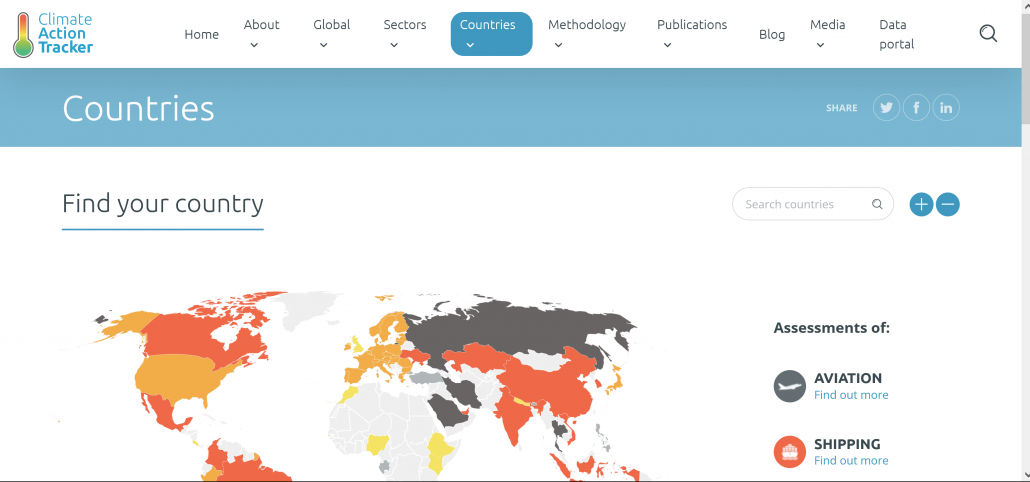The width and height of the screenshot is (1030, 482).
Task: Click the Assessments of: label
Action: (832, 328)
